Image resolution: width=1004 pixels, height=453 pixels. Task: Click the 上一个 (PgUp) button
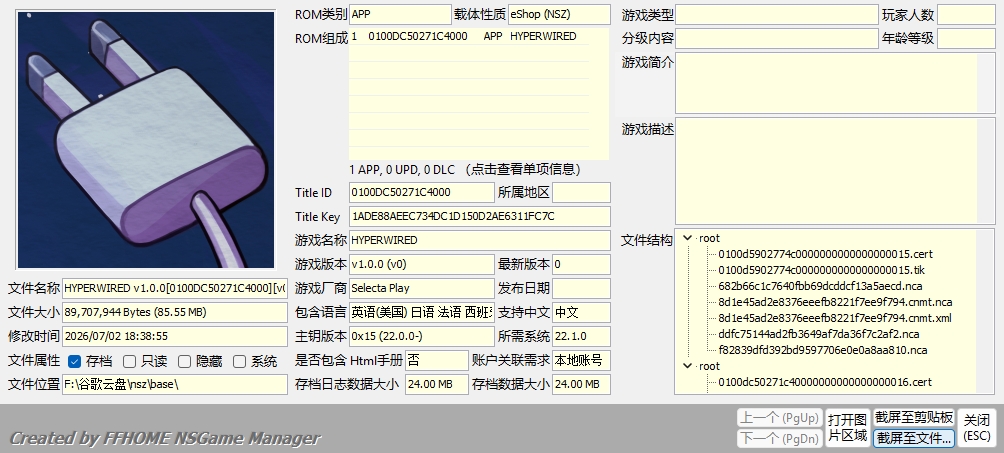coord(779,418)
